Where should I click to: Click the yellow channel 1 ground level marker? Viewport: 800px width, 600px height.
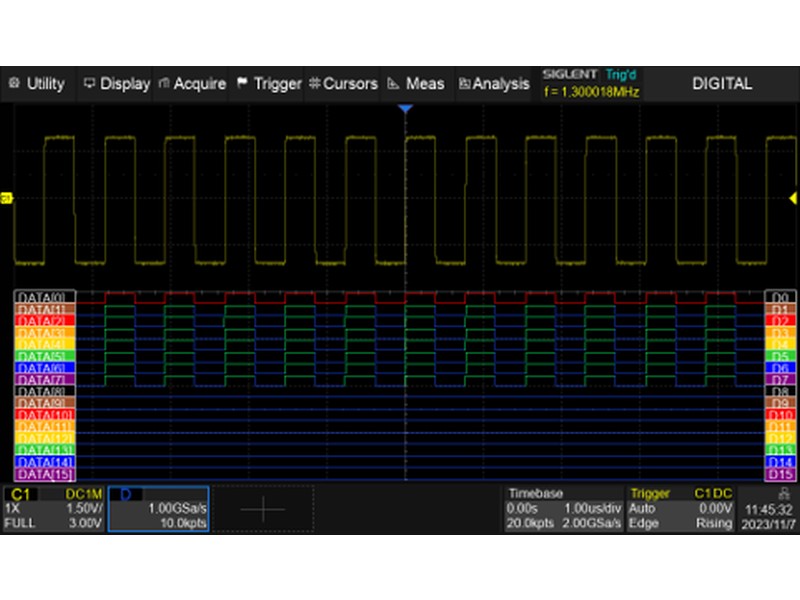[x=6, y=198]
